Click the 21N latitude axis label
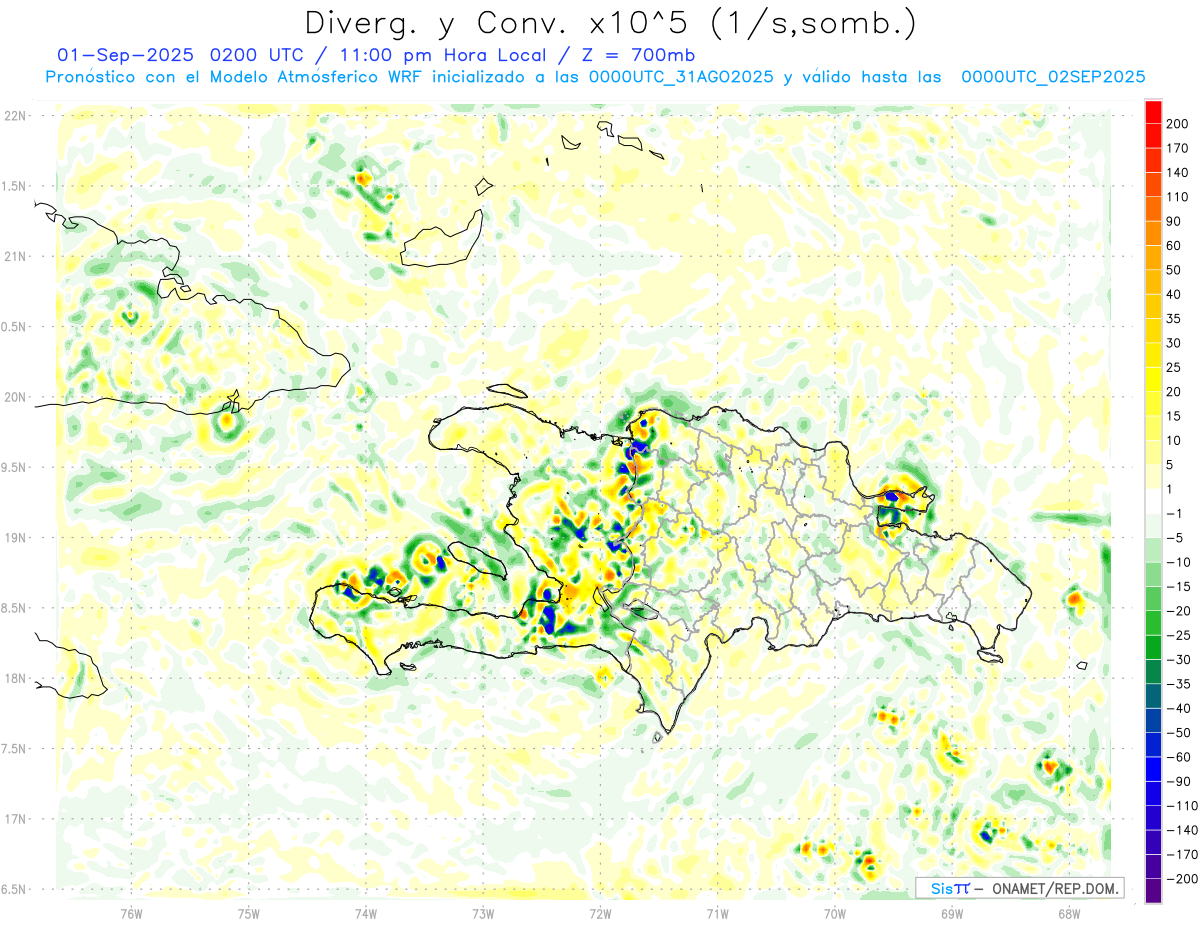Screen dimensions: 1200x927 coord(15,256)
